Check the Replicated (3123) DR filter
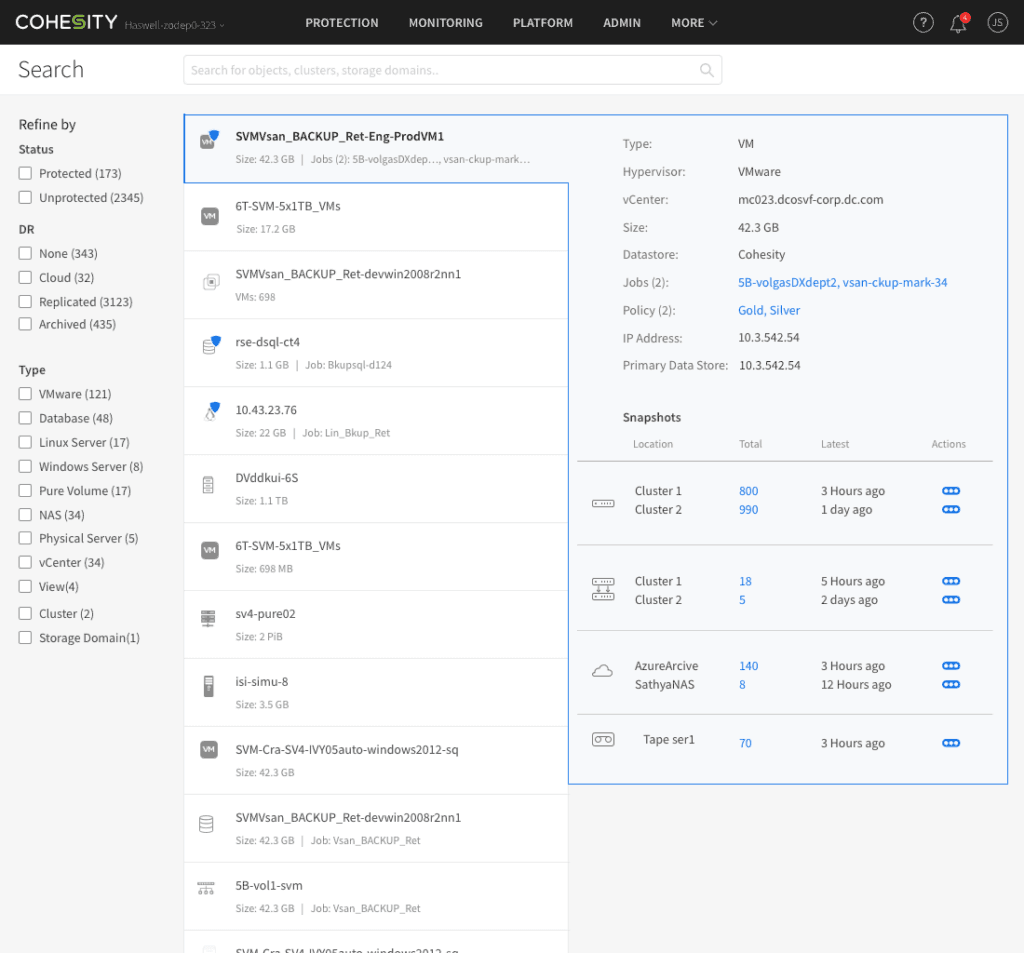Image resolution: width=1024 pixels, height=953 pixels. coord(26,302)
